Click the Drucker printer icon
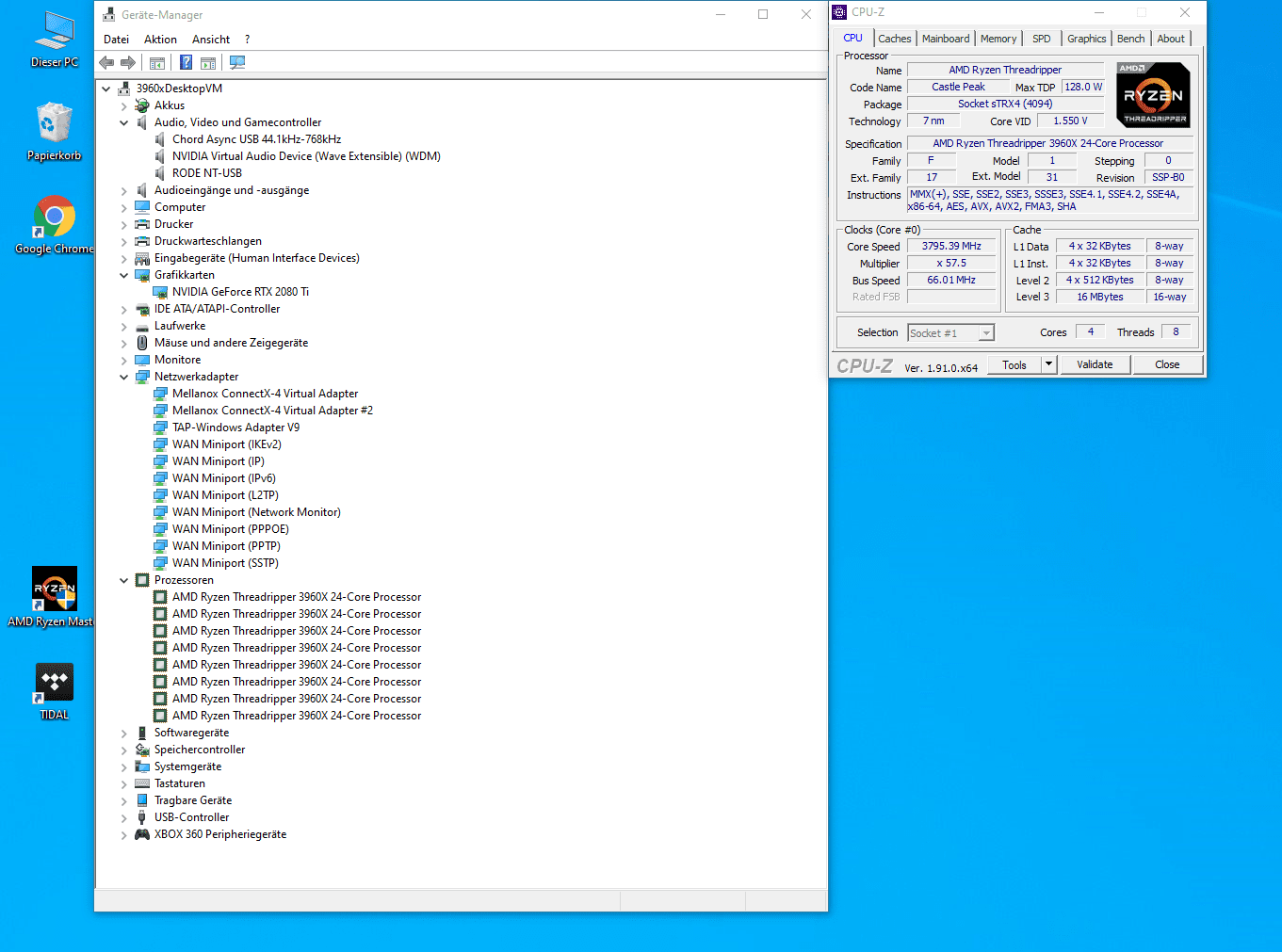Image resolution: width=1282 pixels, height=952 pixels. [x=142, y=224]
